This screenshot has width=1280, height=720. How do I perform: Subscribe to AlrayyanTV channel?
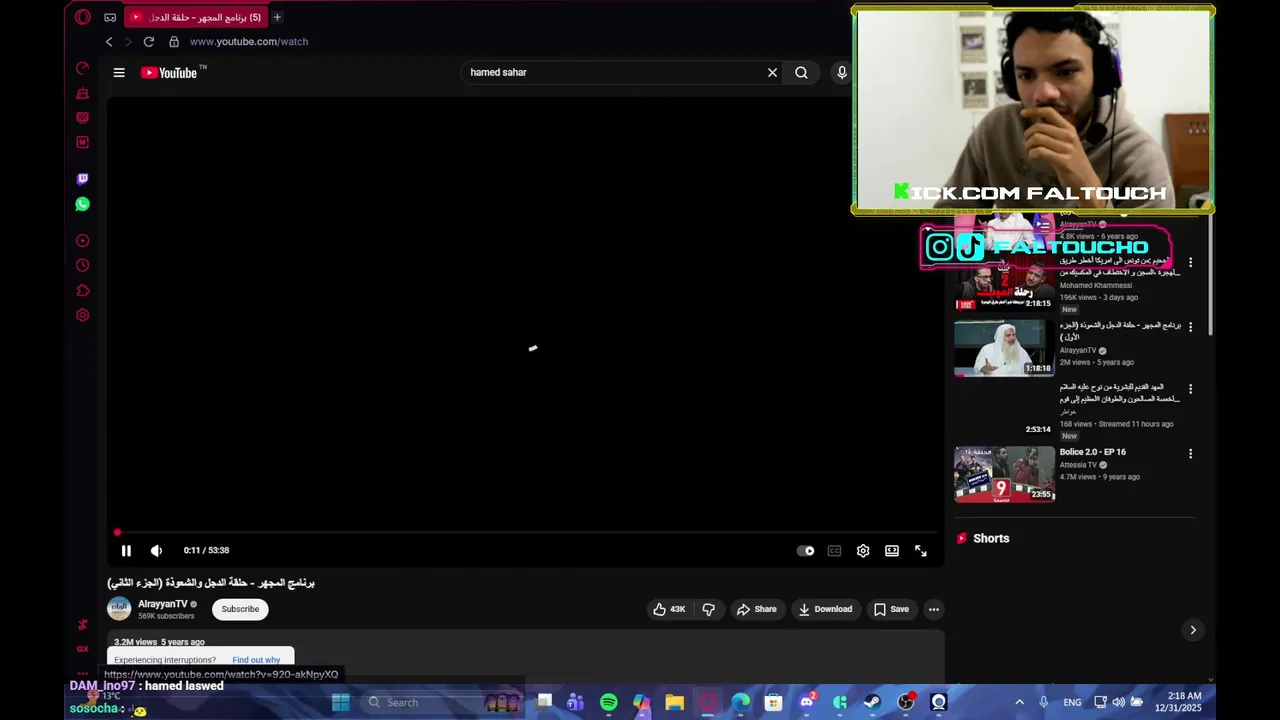pos(240,609)
